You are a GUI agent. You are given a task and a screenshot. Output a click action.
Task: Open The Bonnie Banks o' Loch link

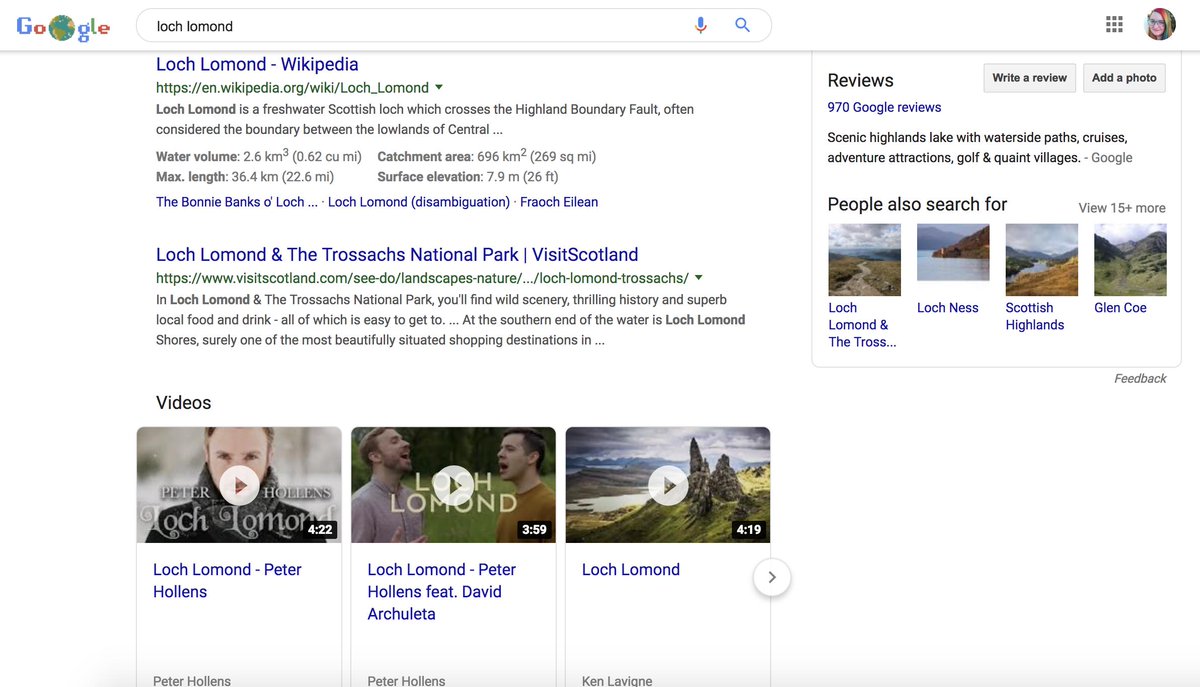(237, 202)
